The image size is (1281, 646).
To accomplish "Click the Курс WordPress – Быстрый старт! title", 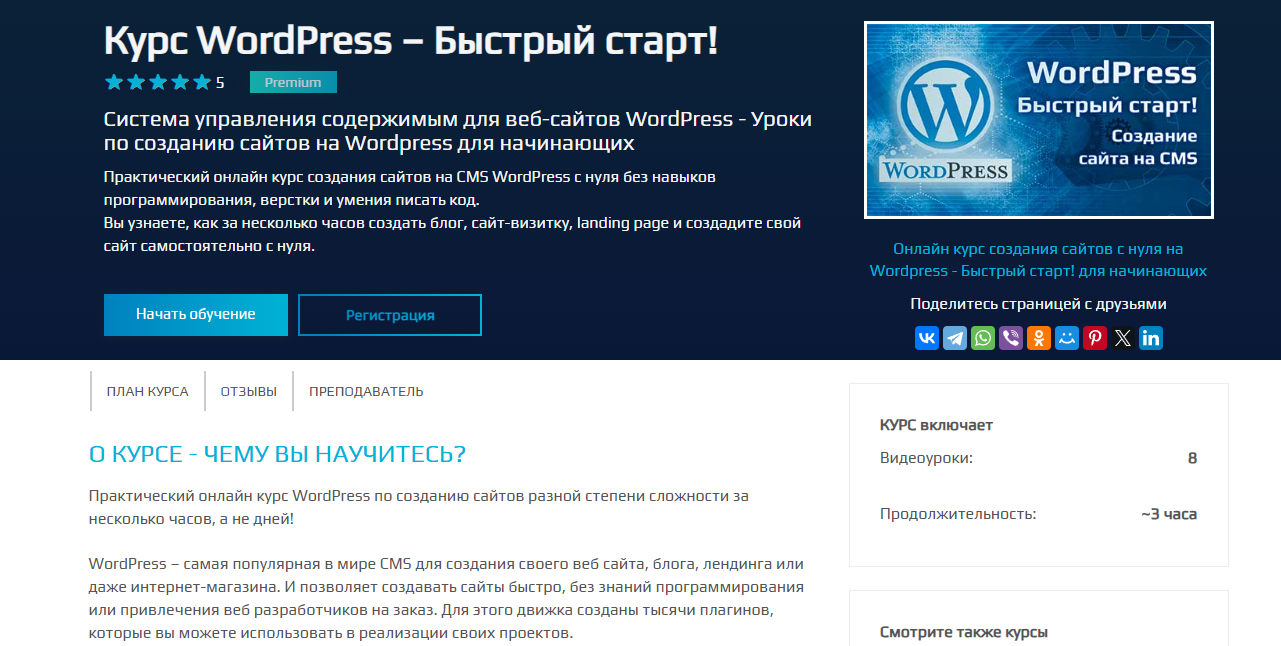I will pos(411,41).
